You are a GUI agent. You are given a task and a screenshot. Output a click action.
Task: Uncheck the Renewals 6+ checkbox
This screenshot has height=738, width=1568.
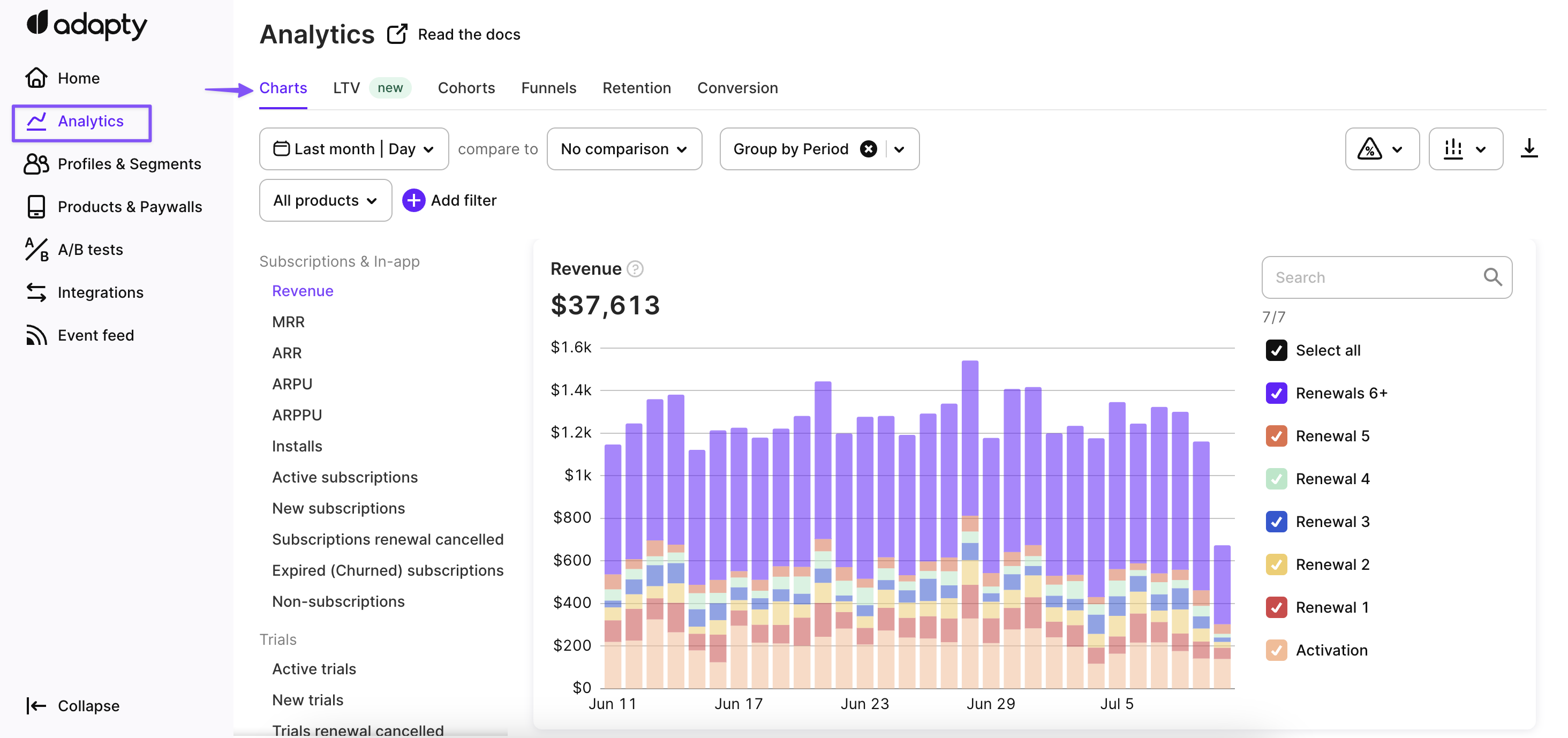coord(1276,393)
